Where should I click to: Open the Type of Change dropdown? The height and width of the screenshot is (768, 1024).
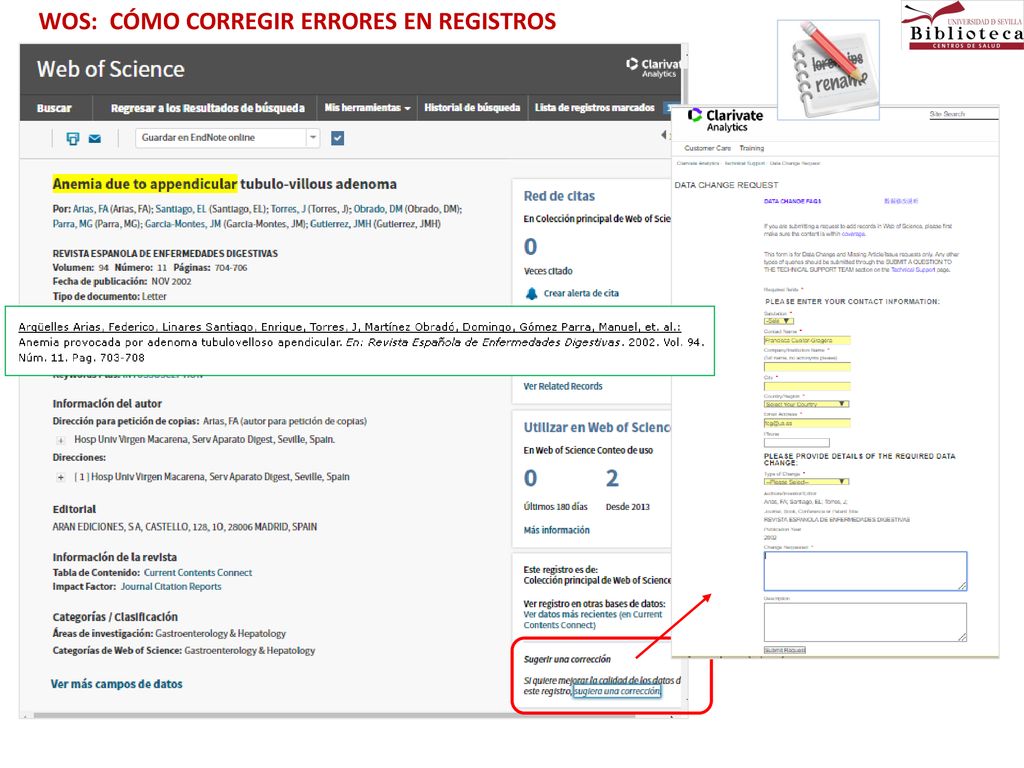[807, 481]
